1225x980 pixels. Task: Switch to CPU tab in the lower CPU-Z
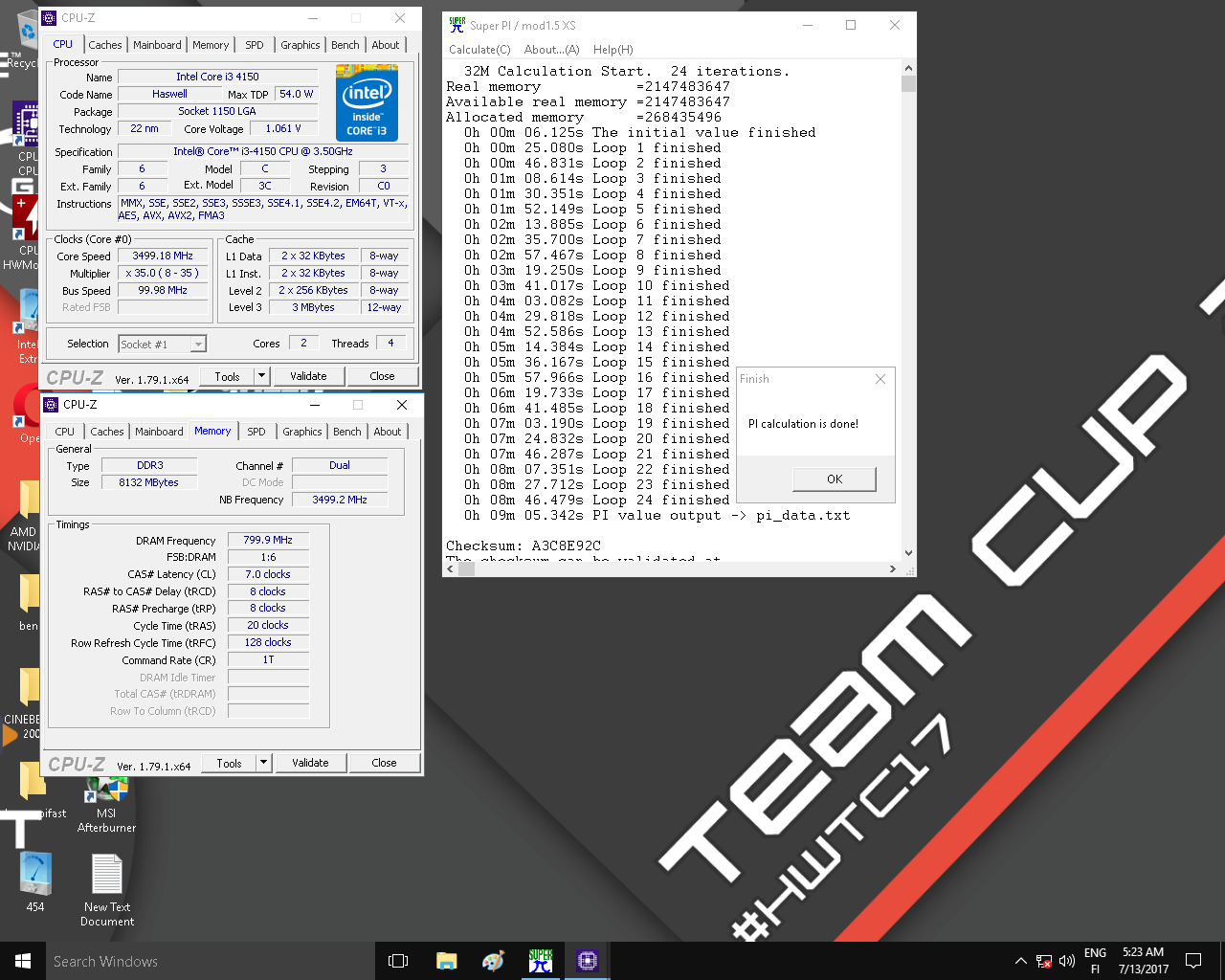(x=65, y=432)
